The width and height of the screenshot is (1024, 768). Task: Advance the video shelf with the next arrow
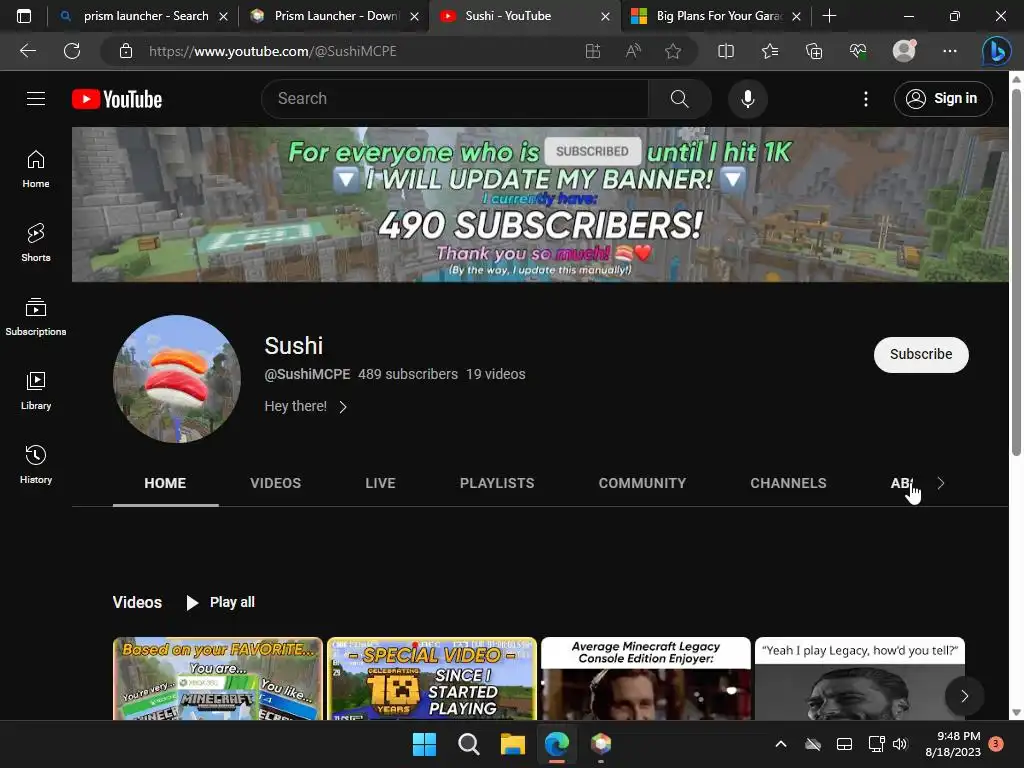[x=965, y=696]
